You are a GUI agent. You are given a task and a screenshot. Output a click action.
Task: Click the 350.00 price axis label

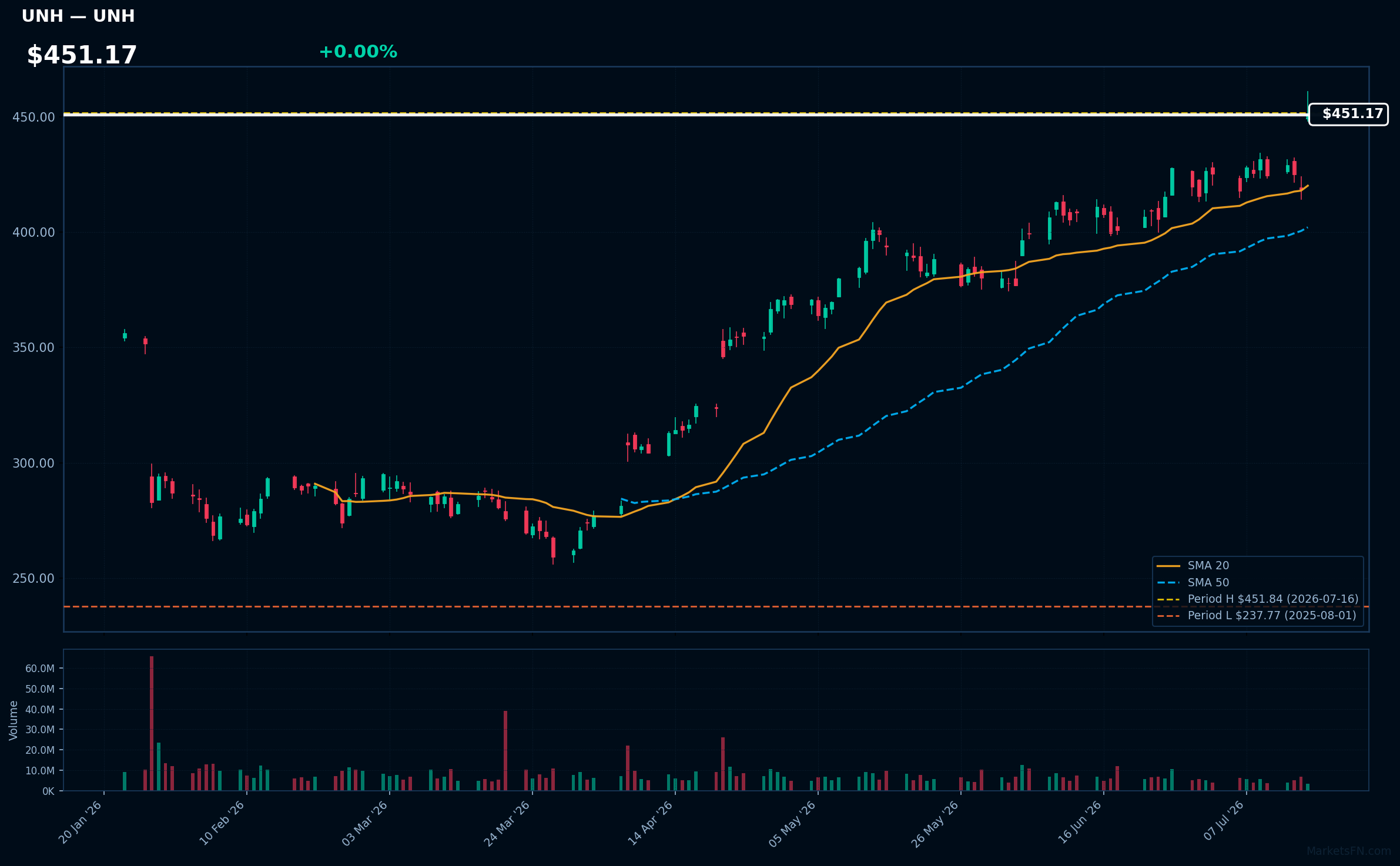pos(34,348)
